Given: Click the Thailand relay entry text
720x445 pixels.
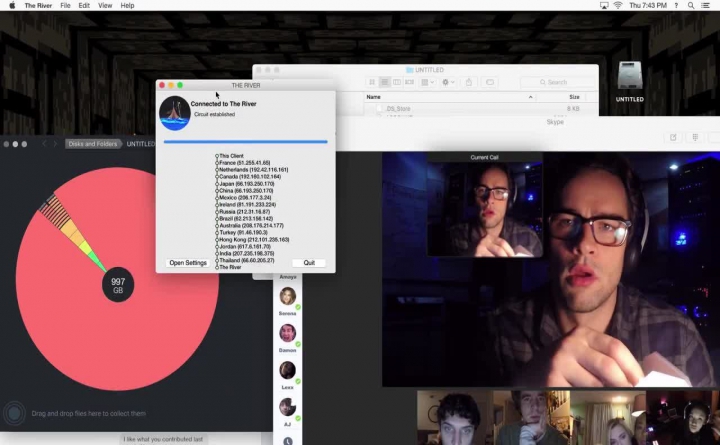Looking at the screenshot, I should pyautogui.click(x=247, y=260).
